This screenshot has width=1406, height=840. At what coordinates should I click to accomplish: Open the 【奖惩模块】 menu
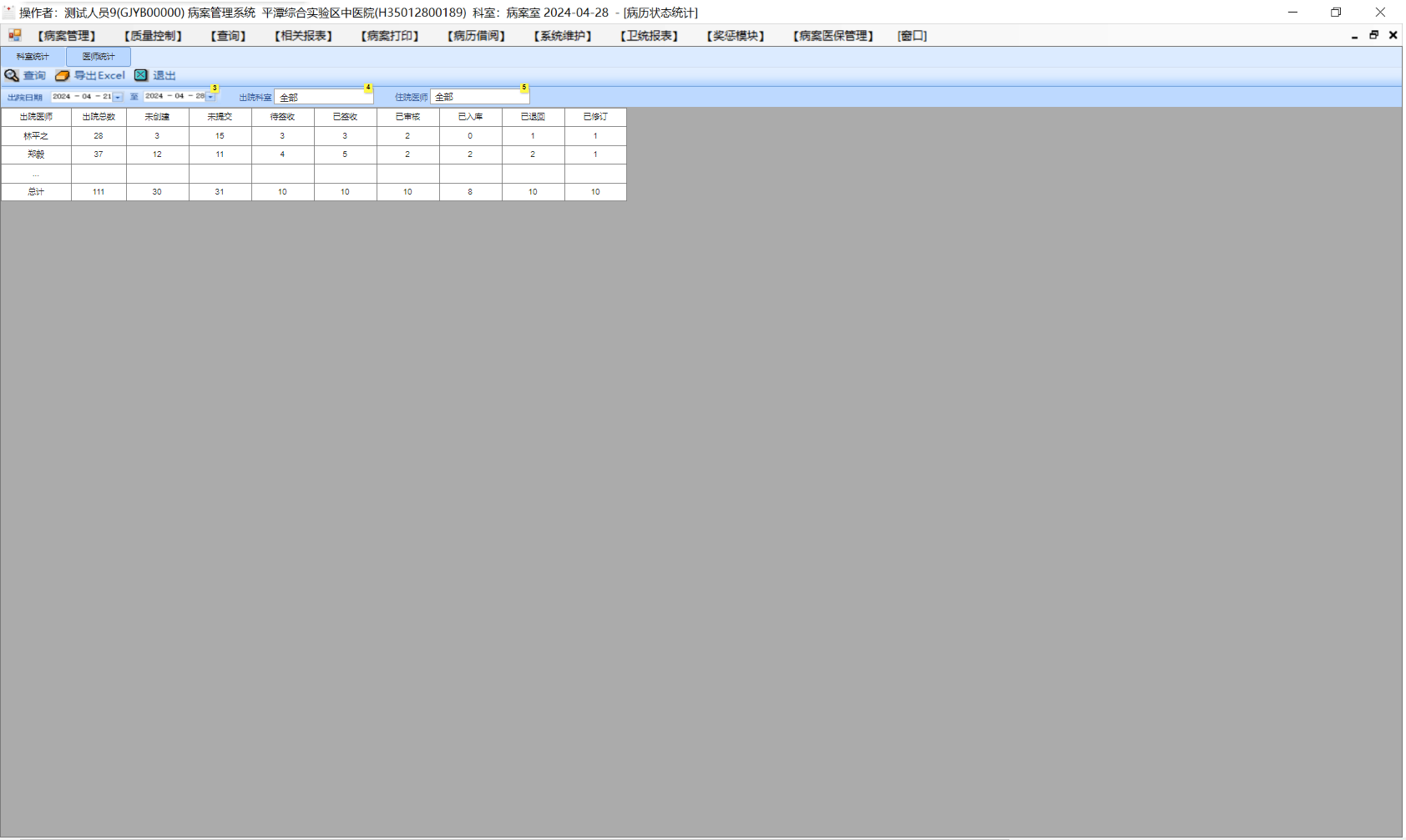point(736,36)
